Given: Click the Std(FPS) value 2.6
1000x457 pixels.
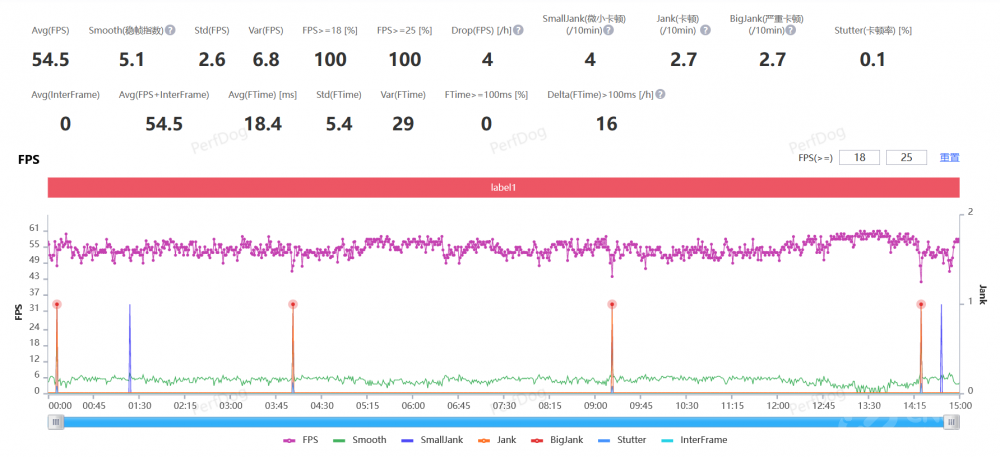Looking at the screenshot, I should [212, 60].
